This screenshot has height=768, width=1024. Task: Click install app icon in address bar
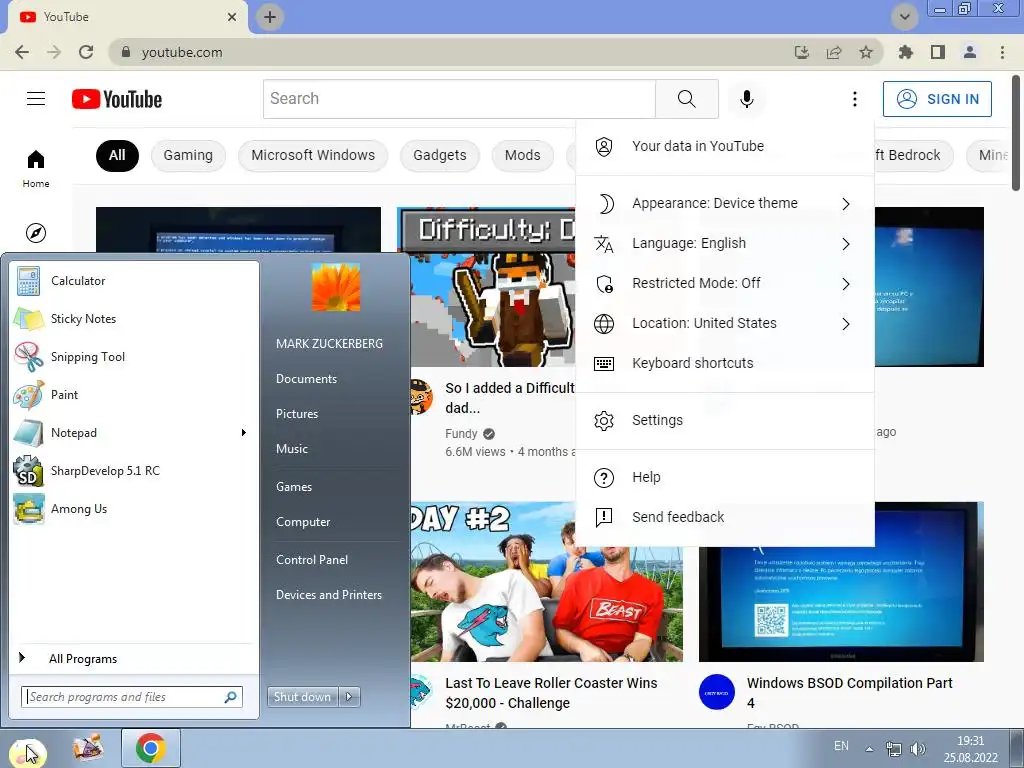coord(802,52)
